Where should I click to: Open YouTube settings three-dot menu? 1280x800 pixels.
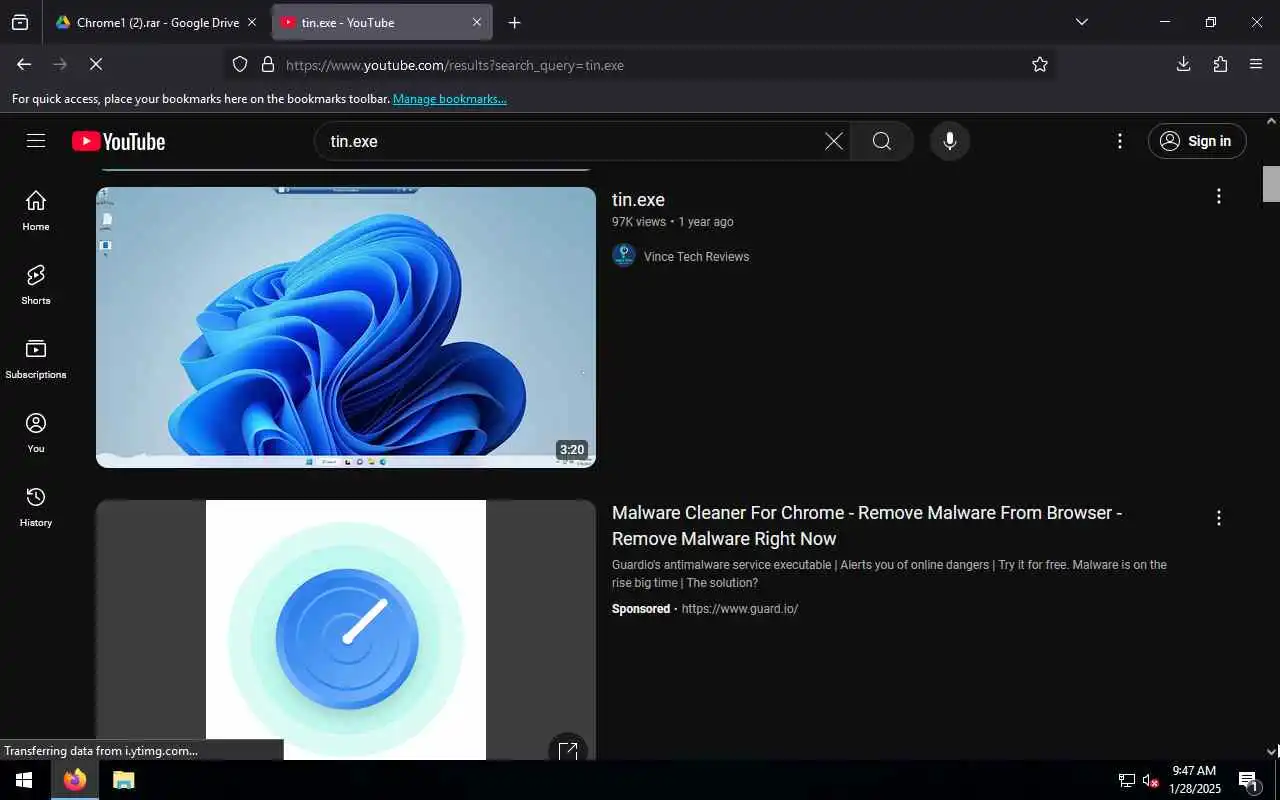(x=1120, y=141)
